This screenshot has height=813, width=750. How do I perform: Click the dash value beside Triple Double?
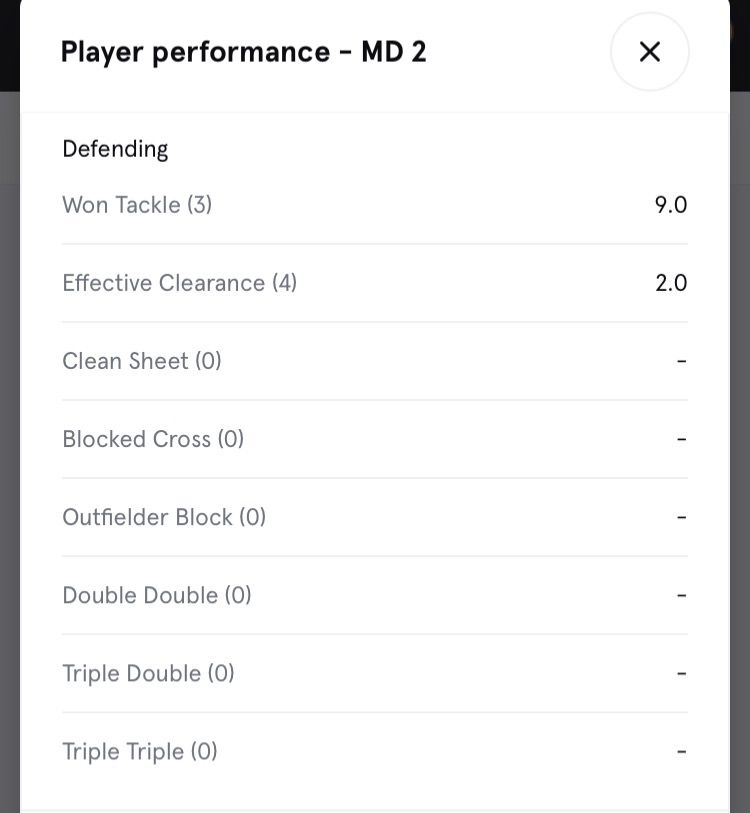click(x=681, y=673)
